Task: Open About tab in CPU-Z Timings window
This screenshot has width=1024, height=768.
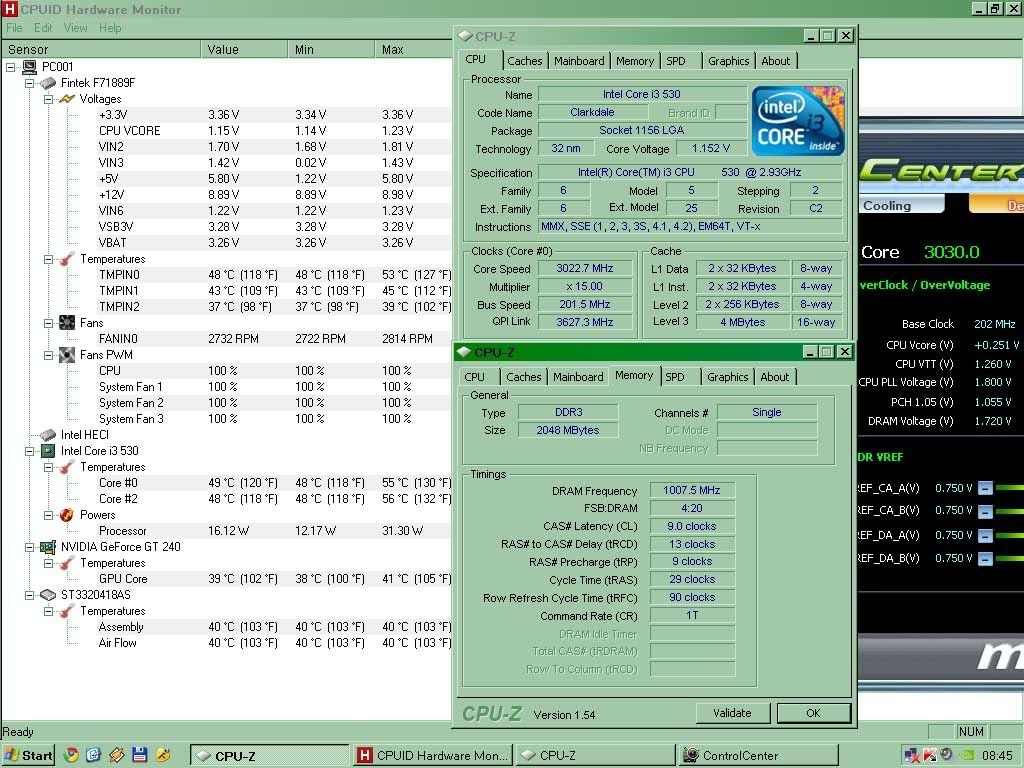Action: click(x=775, y=377)
